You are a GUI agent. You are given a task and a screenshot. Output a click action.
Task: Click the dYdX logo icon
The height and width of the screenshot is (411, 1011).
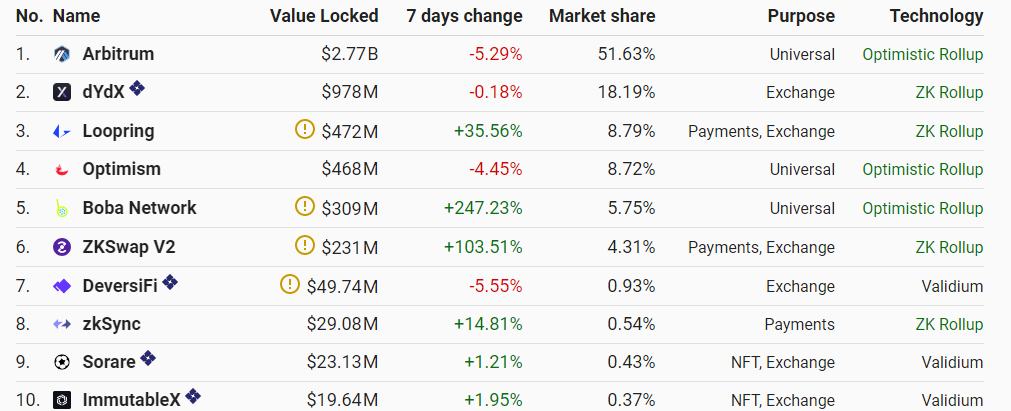click(x=62, y=93)
